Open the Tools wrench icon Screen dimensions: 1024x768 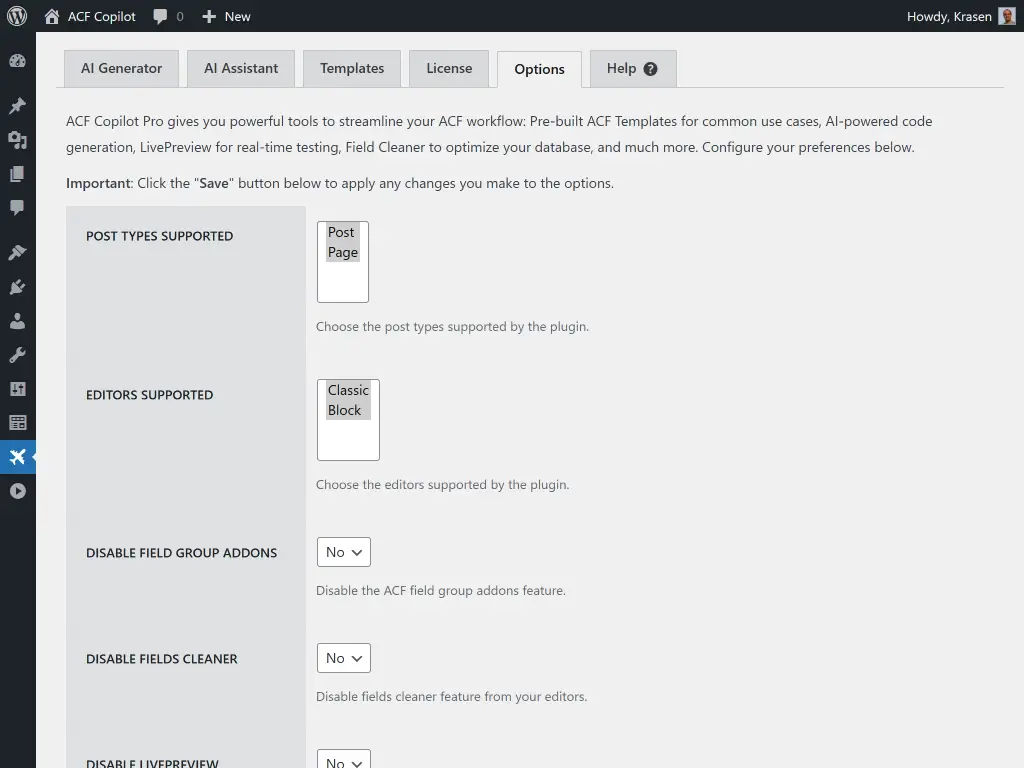pyautogui.click(x=18, y=354)
